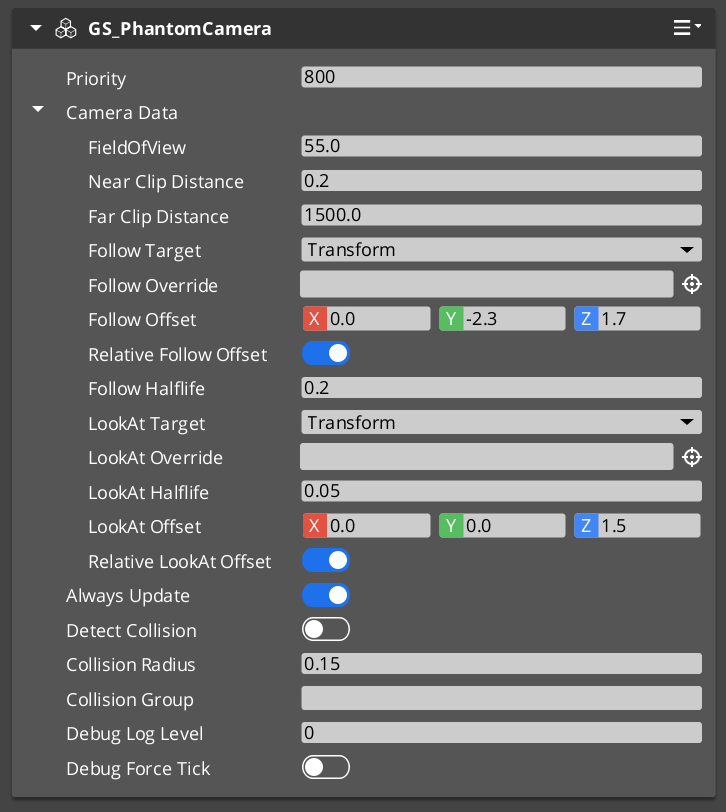Edit the FieldOfView value of 55.0

tap(500, 145)
